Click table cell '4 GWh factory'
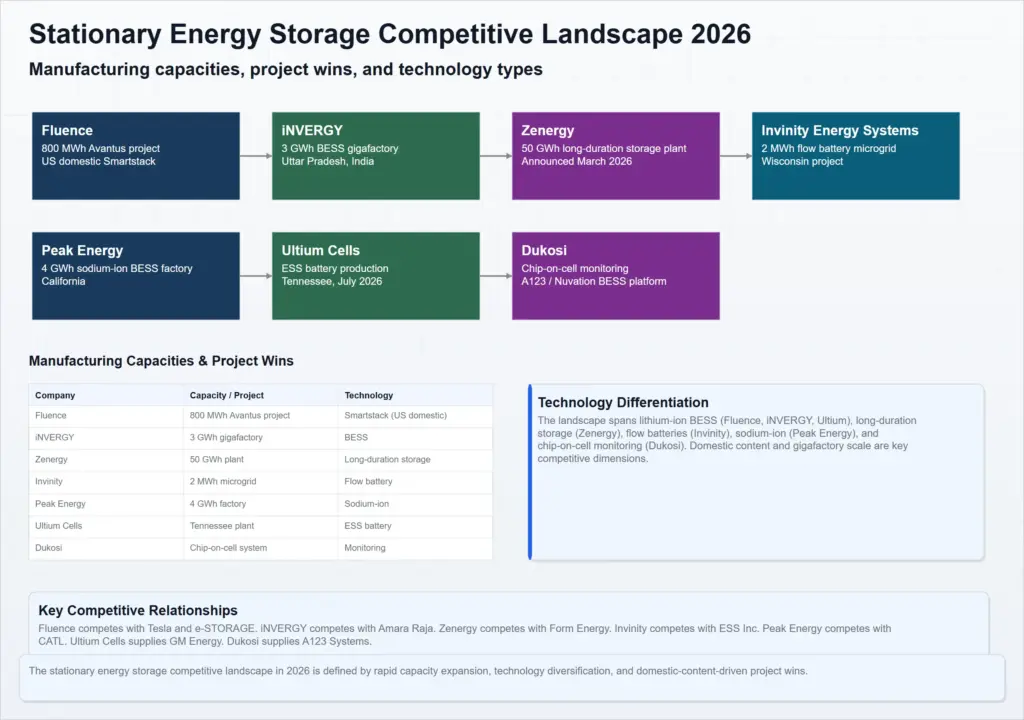This screenshot has height=720, width=1024. pos(261,504)
